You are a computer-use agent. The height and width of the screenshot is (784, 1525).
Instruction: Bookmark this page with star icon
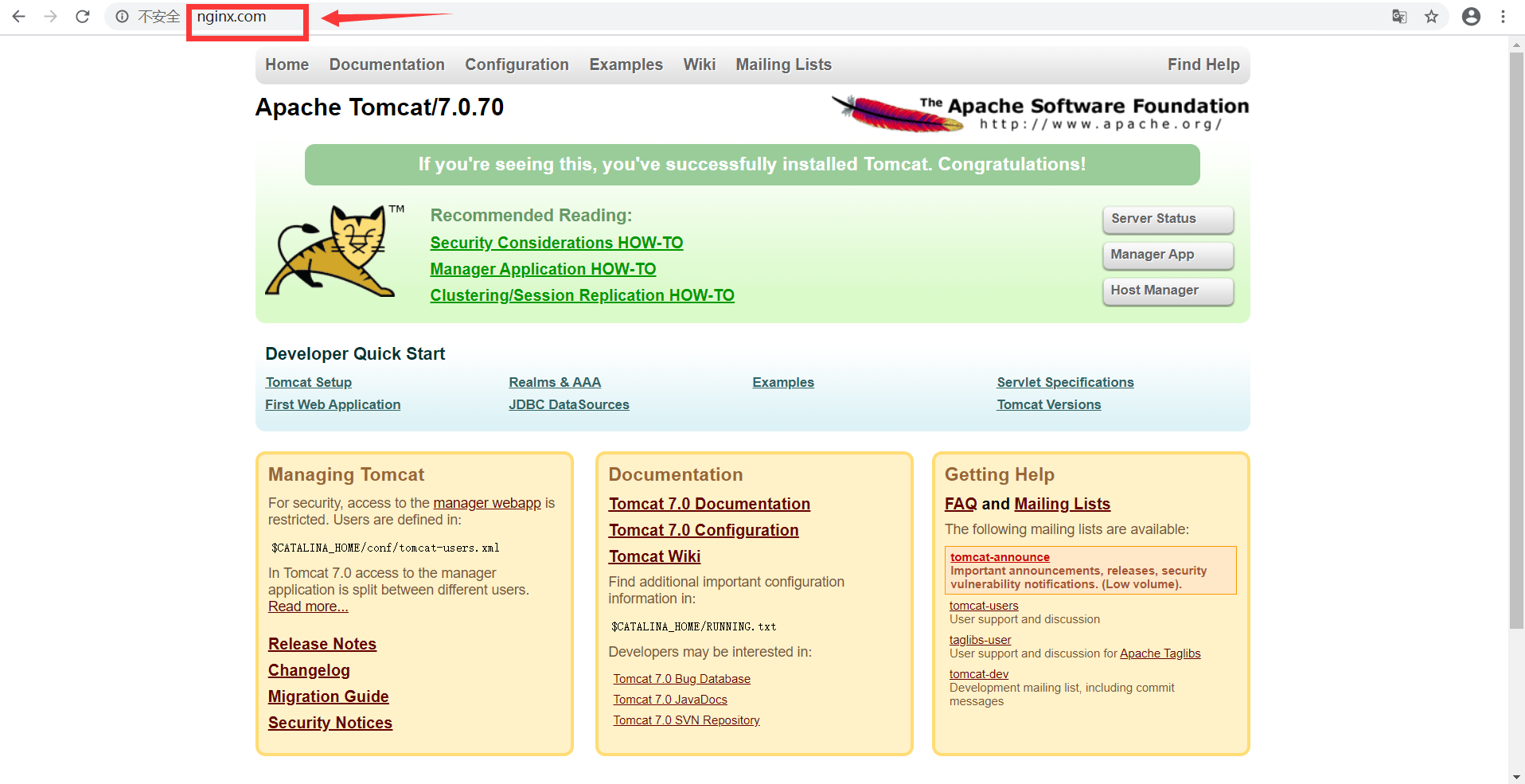pyautogui.click(x=1431, y=17)
